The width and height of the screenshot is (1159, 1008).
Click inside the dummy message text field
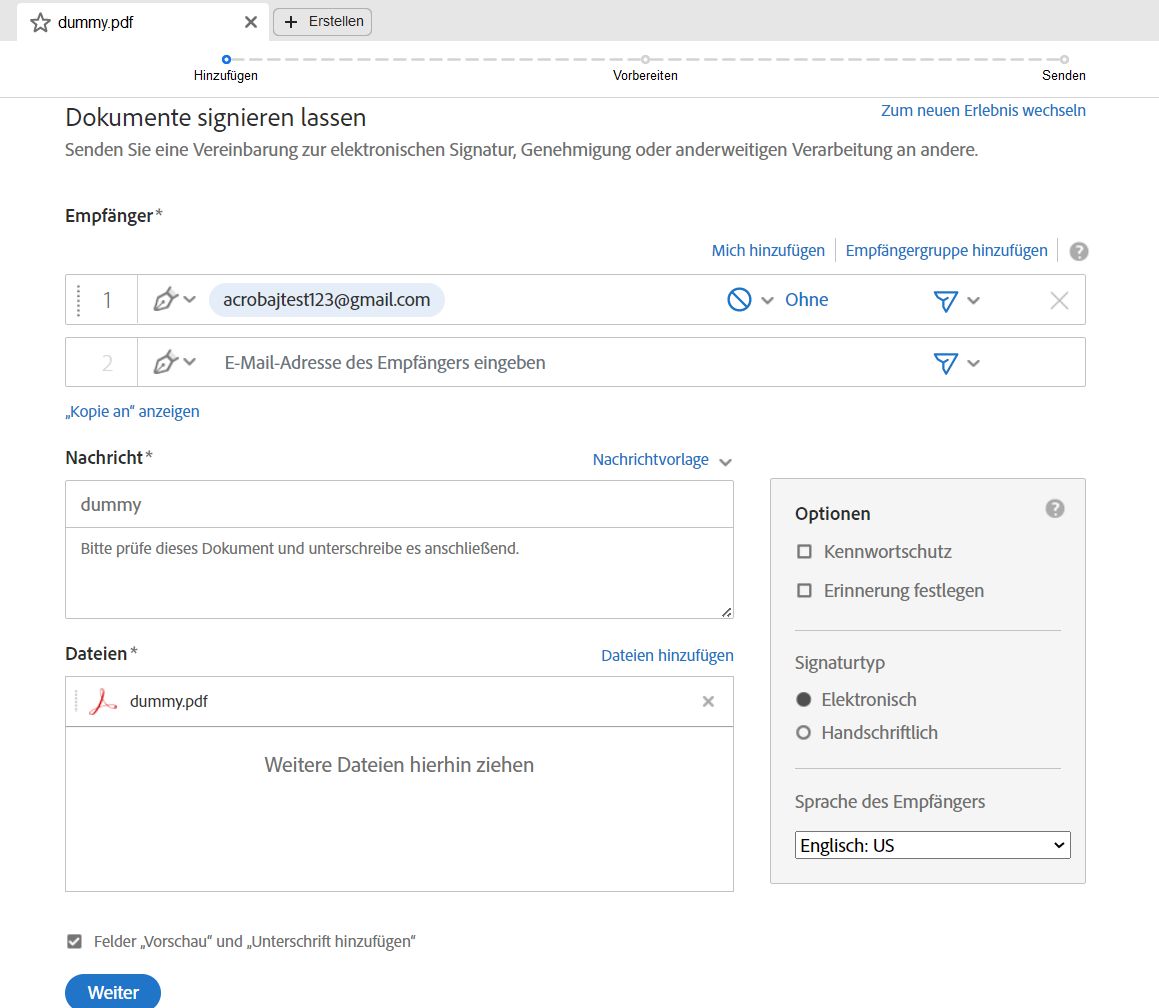click(399, 504)
